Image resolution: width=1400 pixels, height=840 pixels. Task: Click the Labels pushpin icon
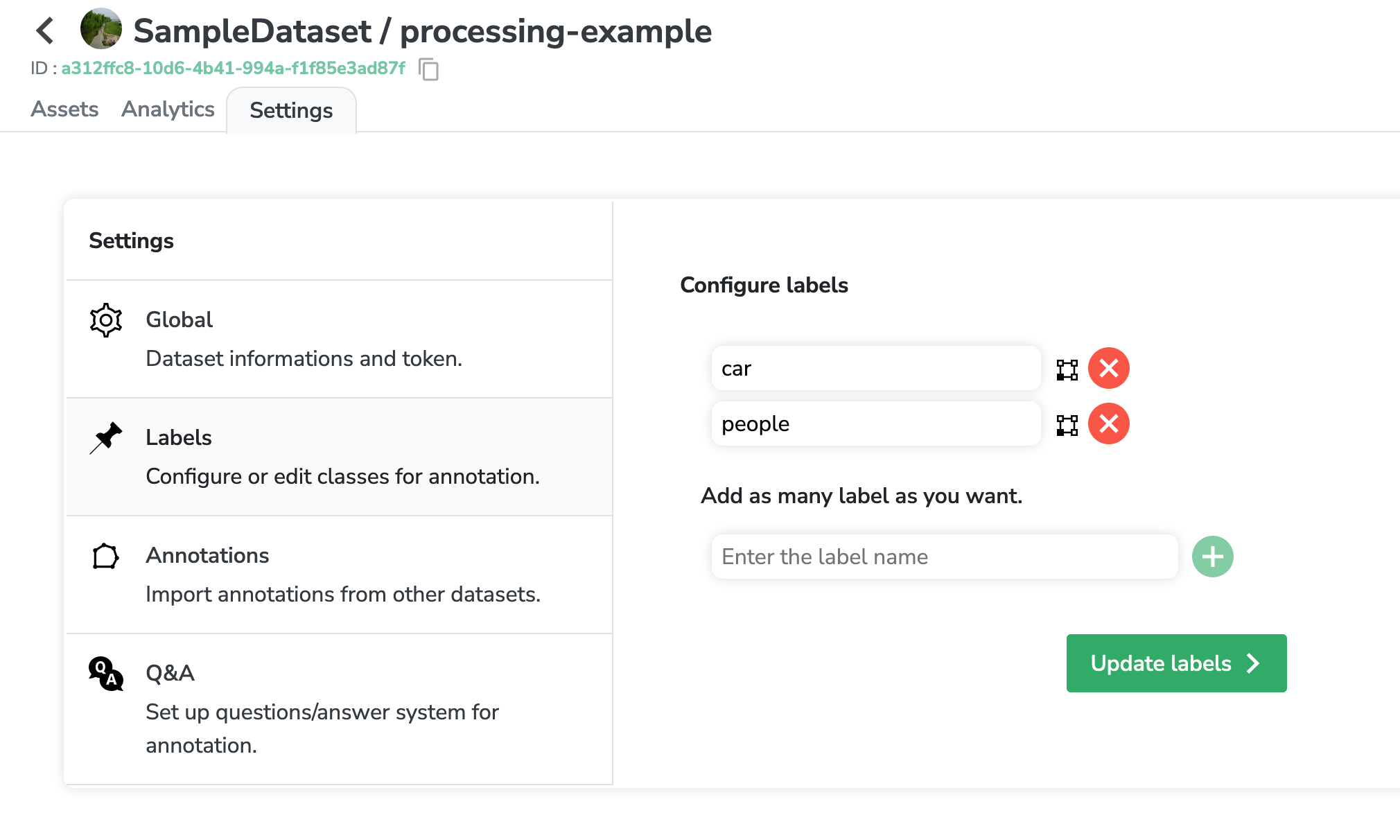(106, 437)
